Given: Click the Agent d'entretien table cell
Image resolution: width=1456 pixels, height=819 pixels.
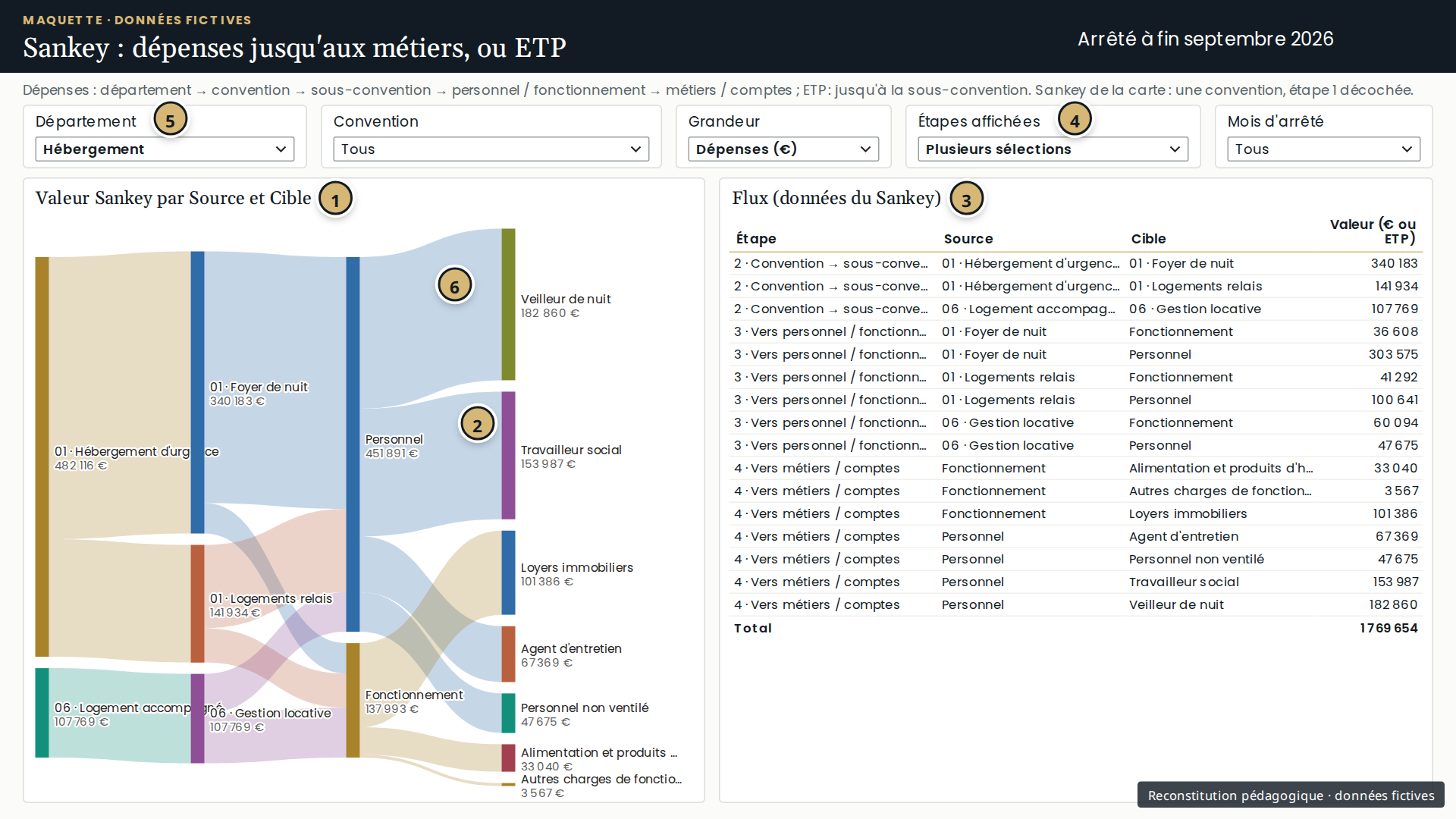Looking at the screenshot, I should coord(1183,536).
